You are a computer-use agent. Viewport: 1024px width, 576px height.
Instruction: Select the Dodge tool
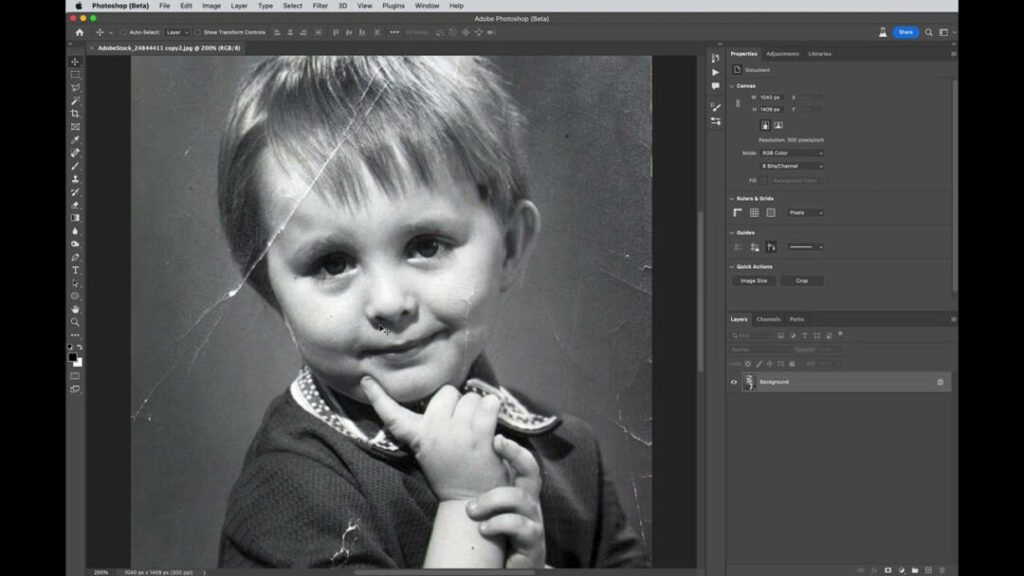coord(75,244)
